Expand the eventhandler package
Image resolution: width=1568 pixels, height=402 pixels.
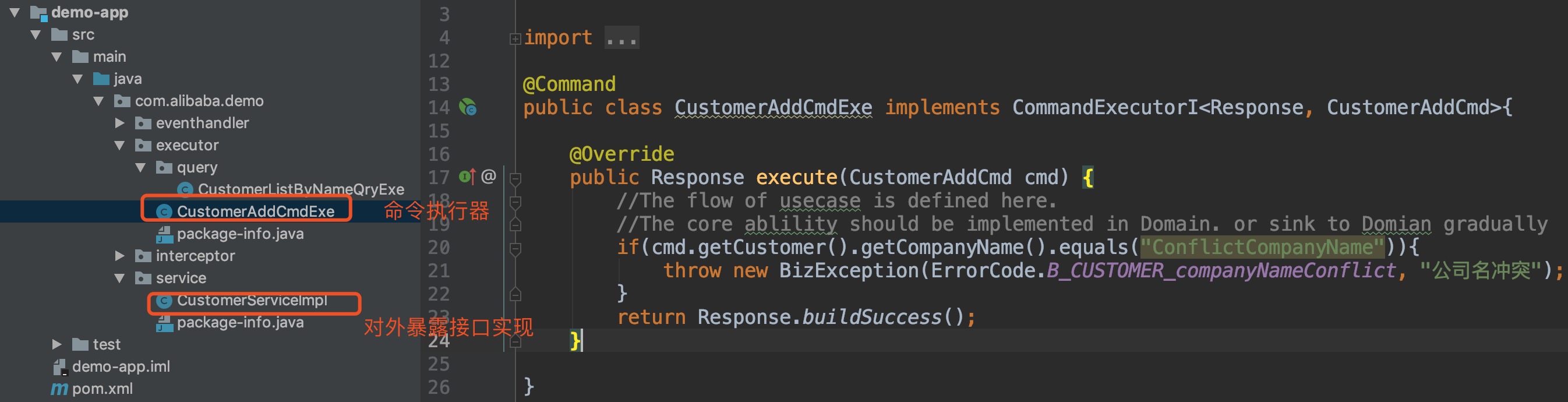point(120,123)
